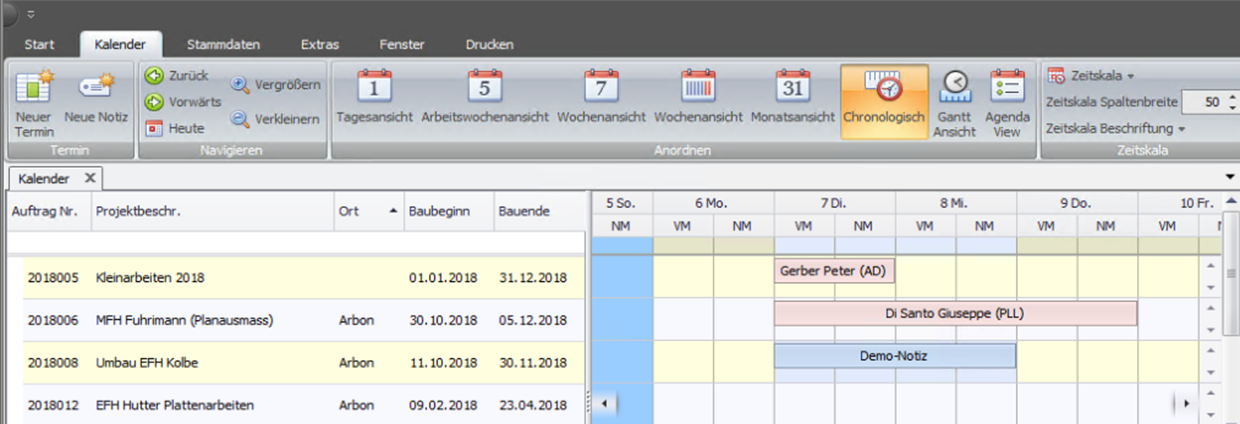Open the Fenster ribbon tab
This screenshot has height=424, width=1240.
(x=402, y=45)
